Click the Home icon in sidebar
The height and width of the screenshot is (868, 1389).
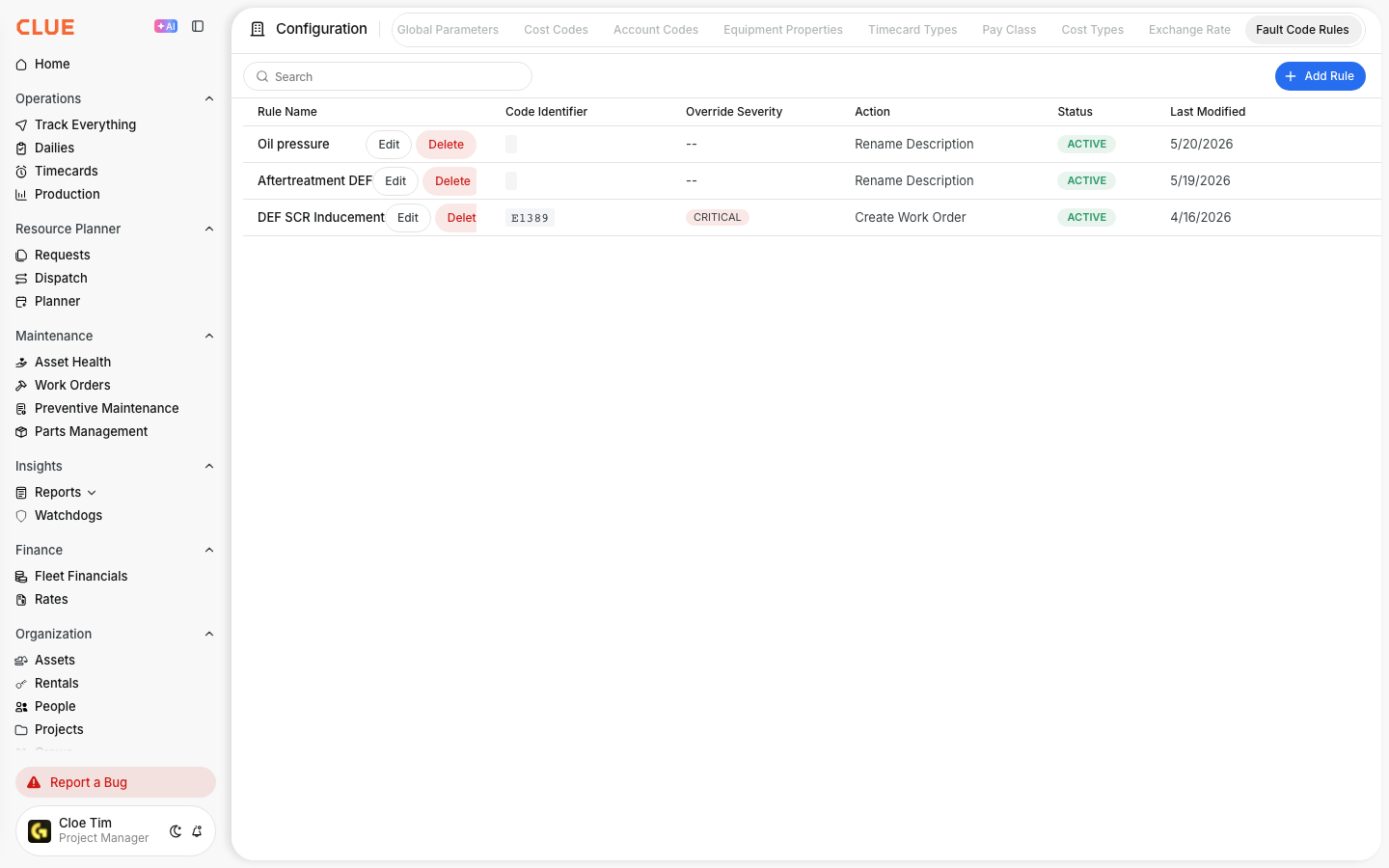click(21, 65)
